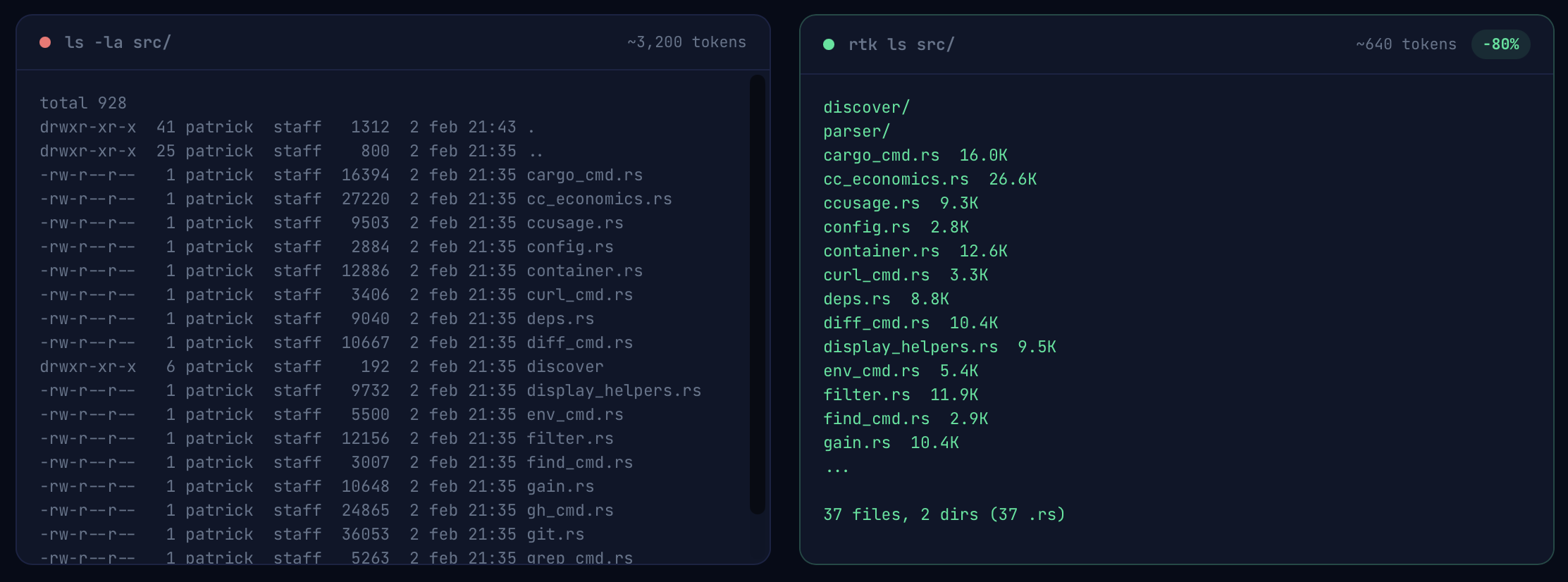Click git.rs in the ls listing
The width and height of the screenshot is (1568, 582).
click(555, 535)
